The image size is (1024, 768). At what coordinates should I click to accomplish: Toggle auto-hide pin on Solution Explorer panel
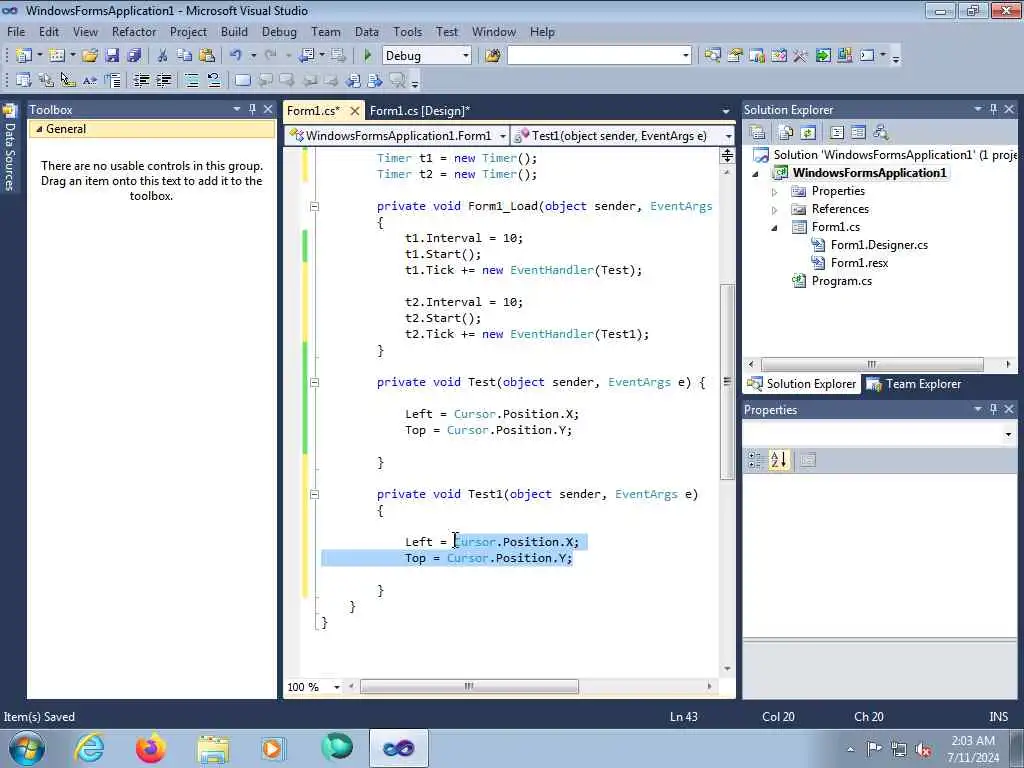coord(993,109)
